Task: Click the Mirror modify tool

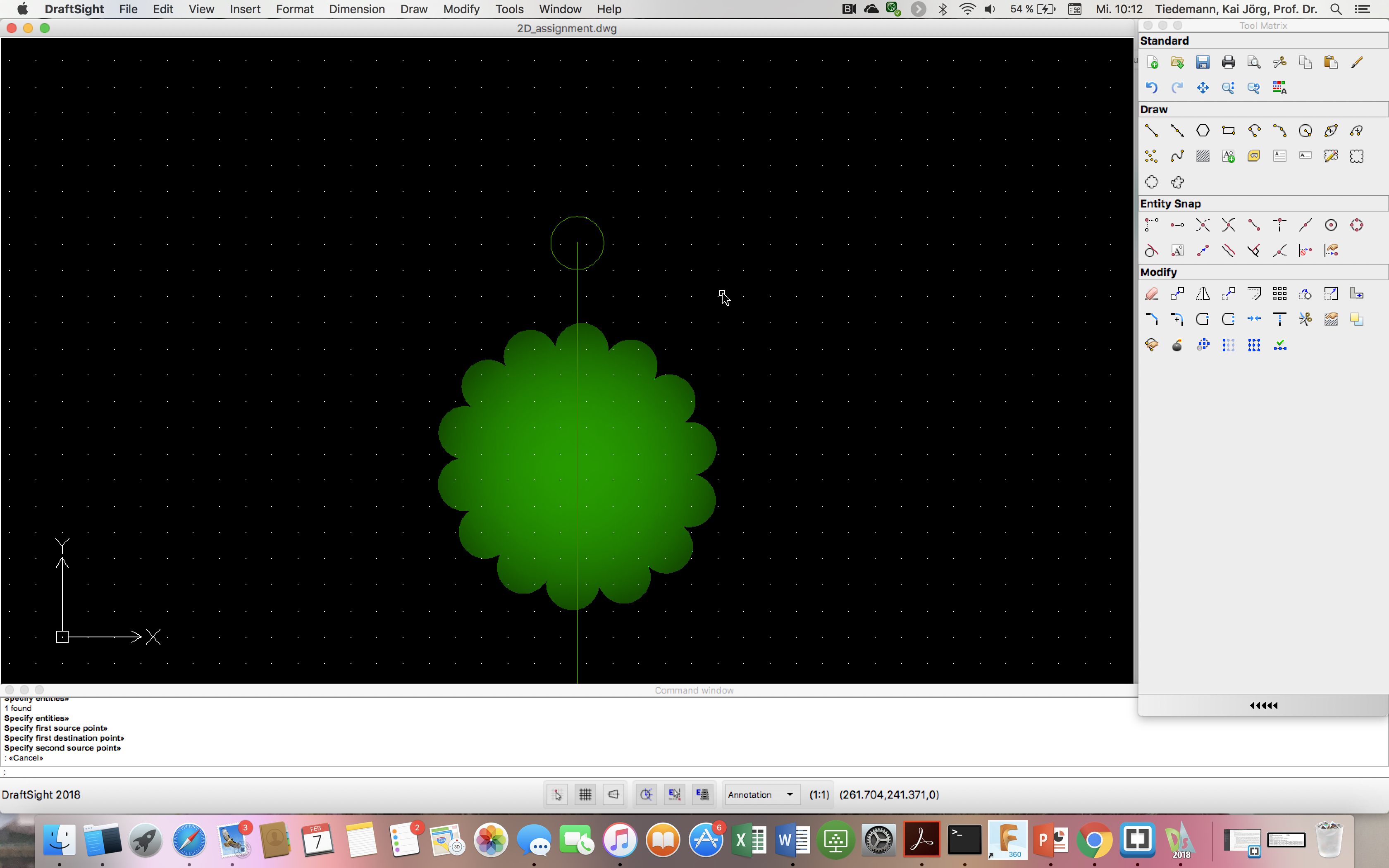Action: click(1203, 294)
